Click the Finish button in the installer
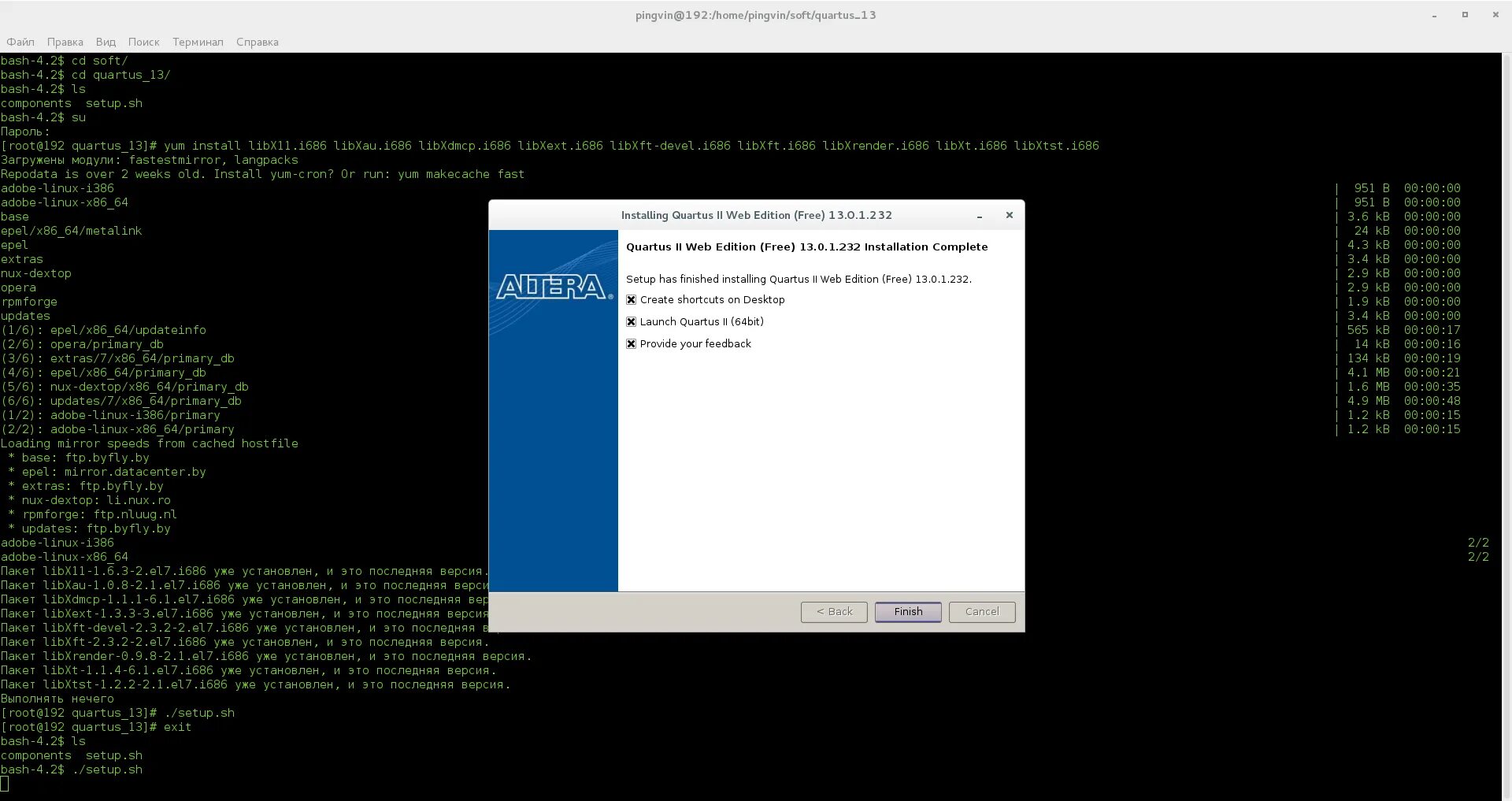 coord(908,612)
